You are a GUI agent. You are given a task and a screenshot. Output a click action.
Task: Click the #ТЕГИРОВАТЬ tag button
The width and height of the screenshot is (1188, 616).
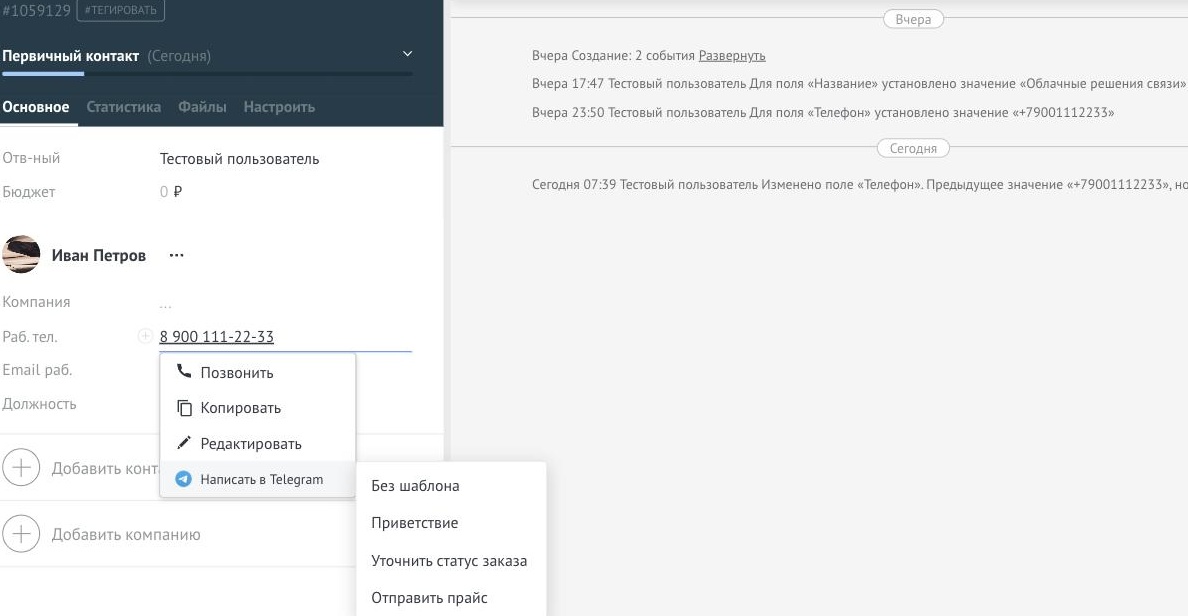point(120,11)
